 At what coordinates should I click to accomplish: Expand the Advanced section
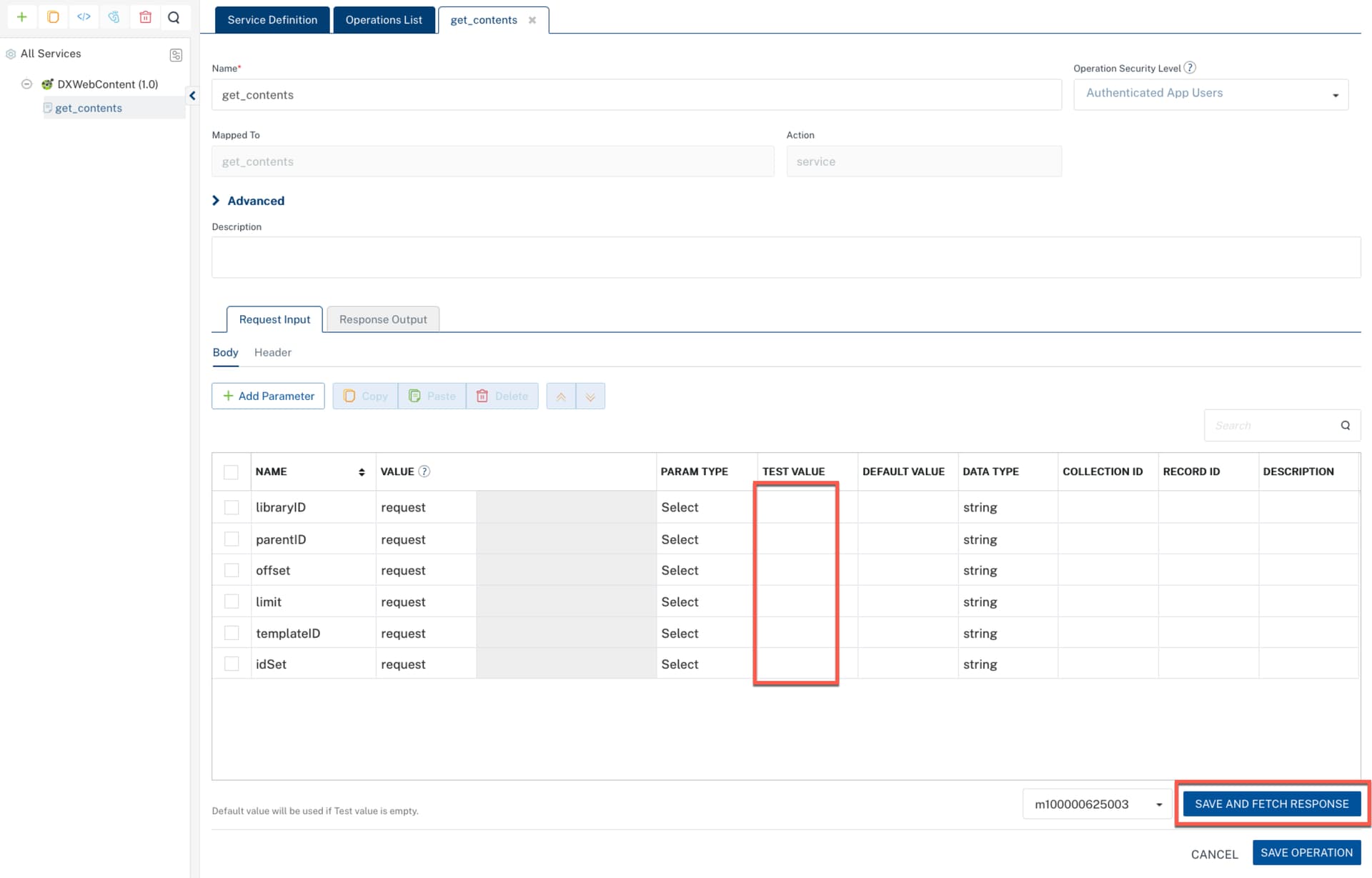(x=249, y=201)
